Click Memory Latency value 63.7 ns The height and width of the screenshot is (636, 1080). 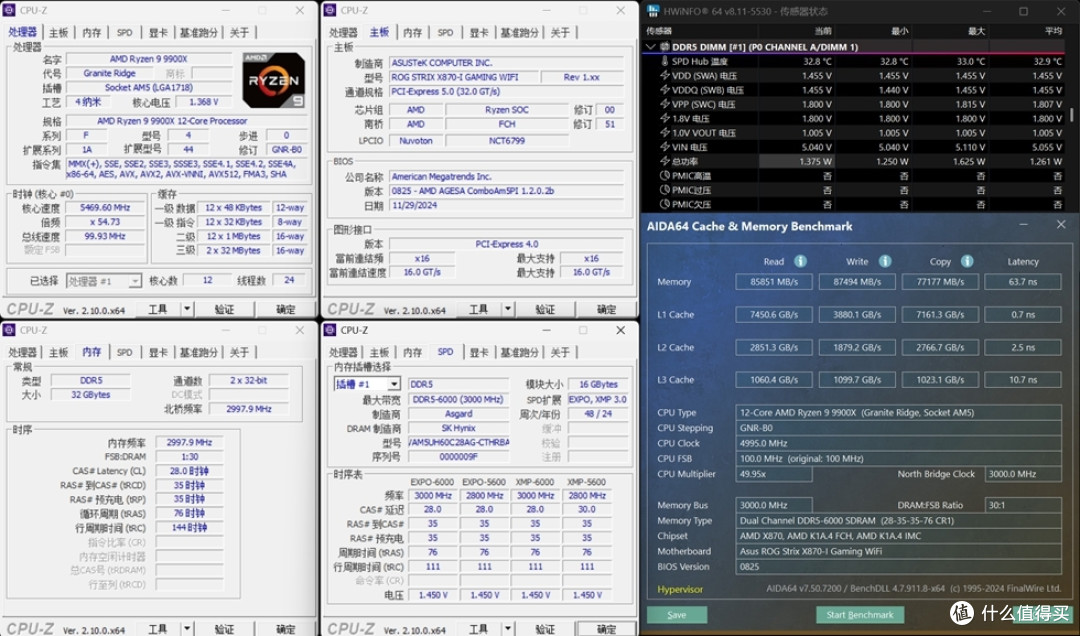pos(1023,282)
